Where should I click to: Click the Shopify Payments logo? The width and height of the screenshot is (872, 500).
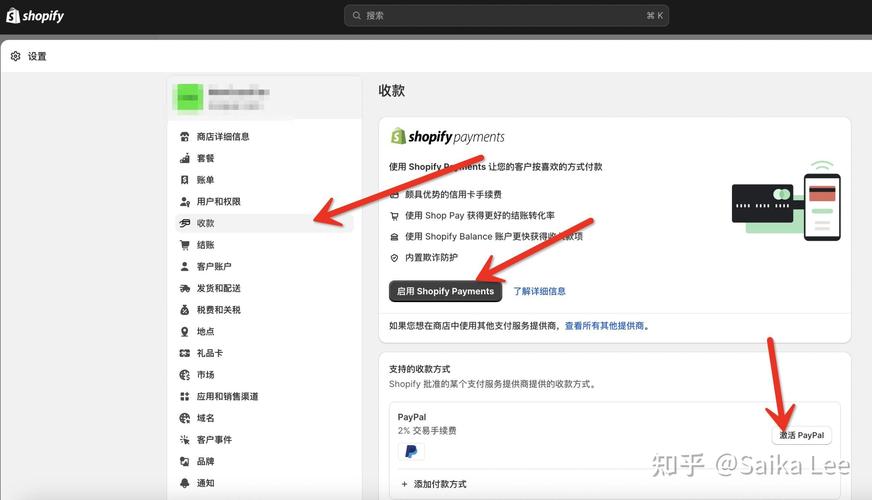tap(448, 136)
